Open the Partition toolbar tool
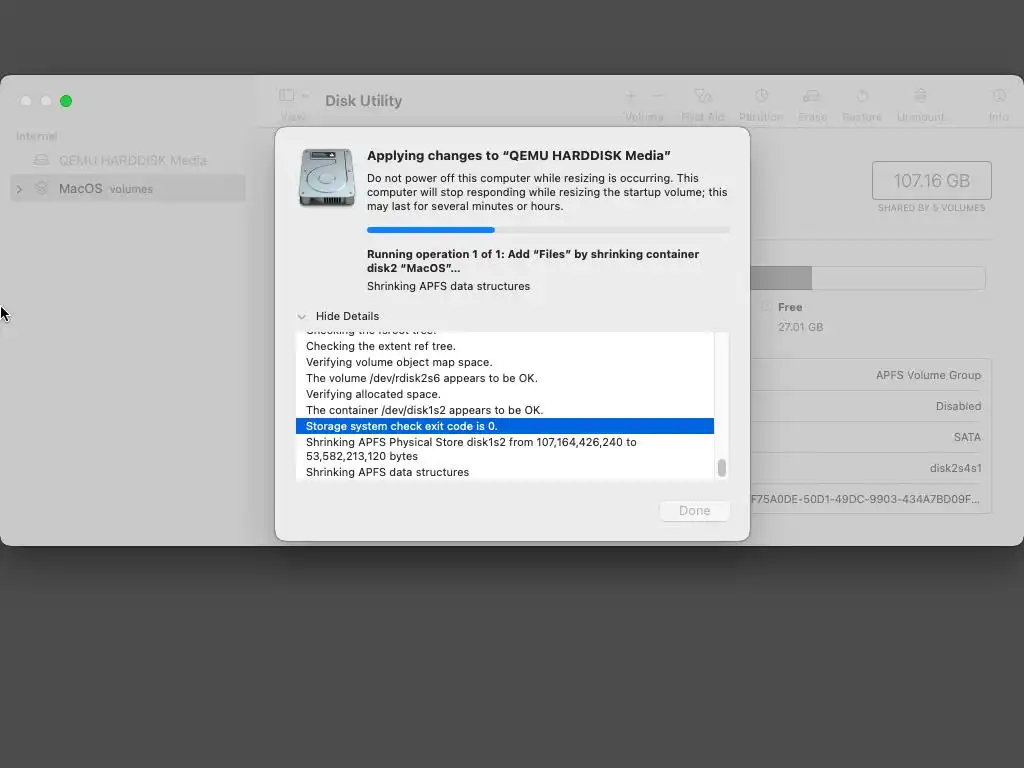 tap(761, 96)
